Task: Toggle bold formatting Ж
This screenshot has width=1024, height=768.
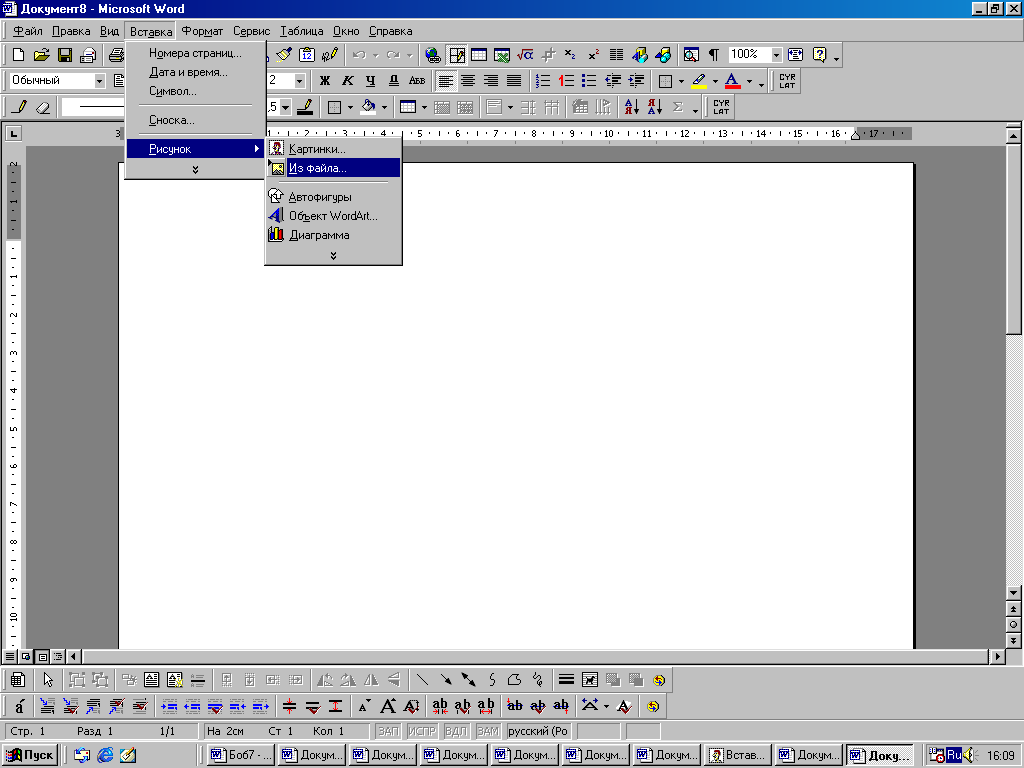Action: pyautogui.click(x=325, y=81)
